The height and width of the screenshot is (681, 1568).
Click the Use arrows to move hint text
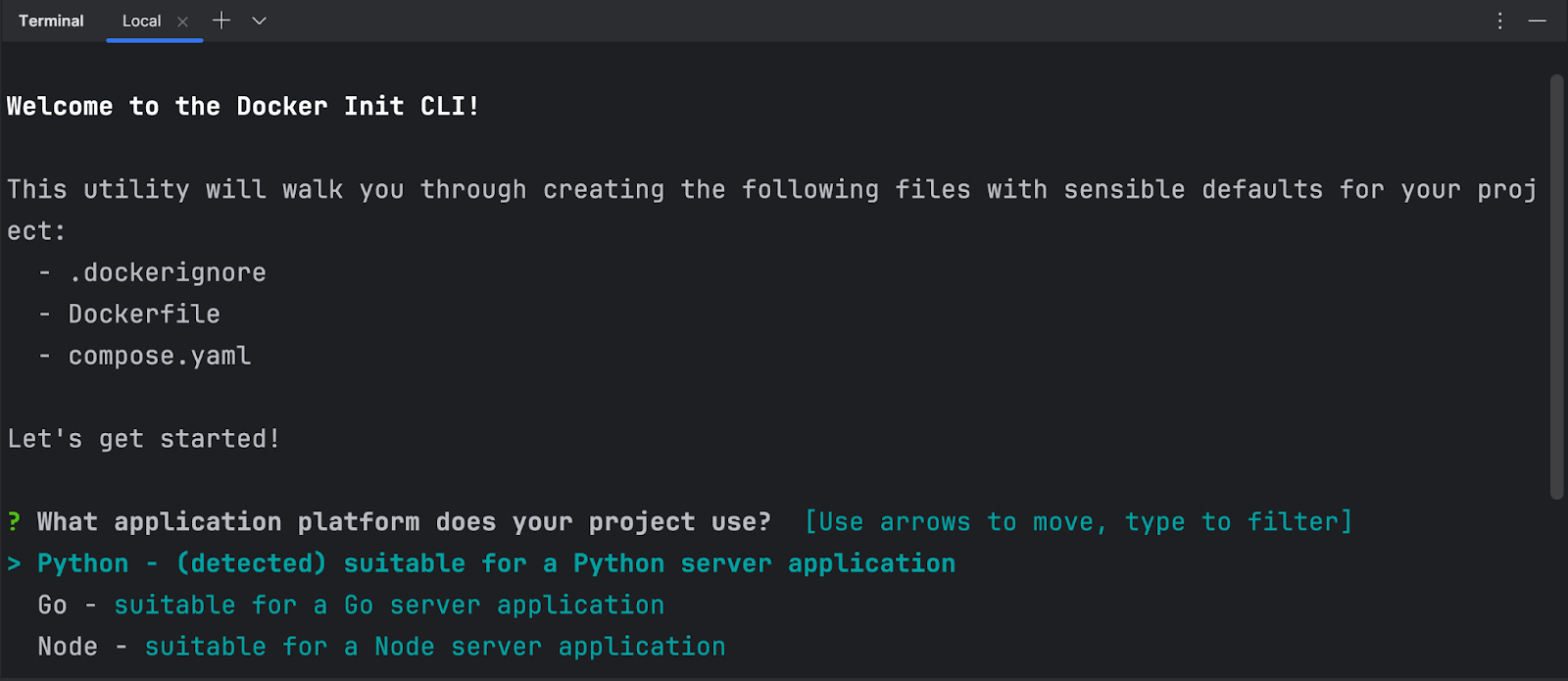[x=1076, y=521]
